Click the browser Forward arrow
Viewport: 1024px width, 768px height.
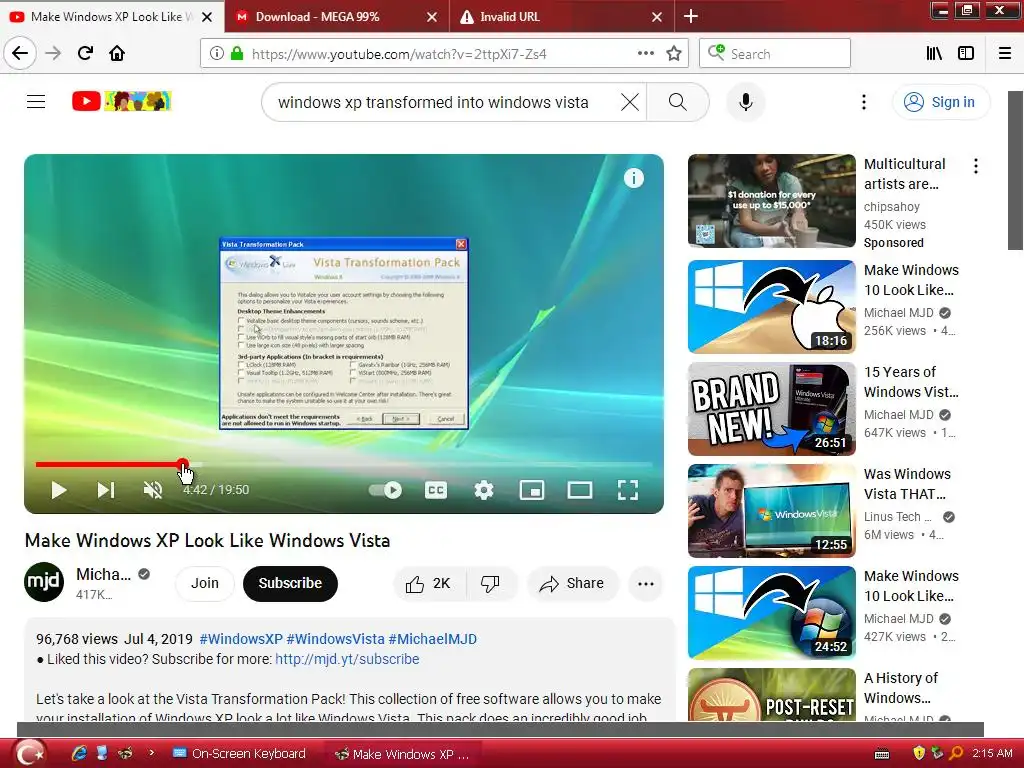(x=53, y=53)
